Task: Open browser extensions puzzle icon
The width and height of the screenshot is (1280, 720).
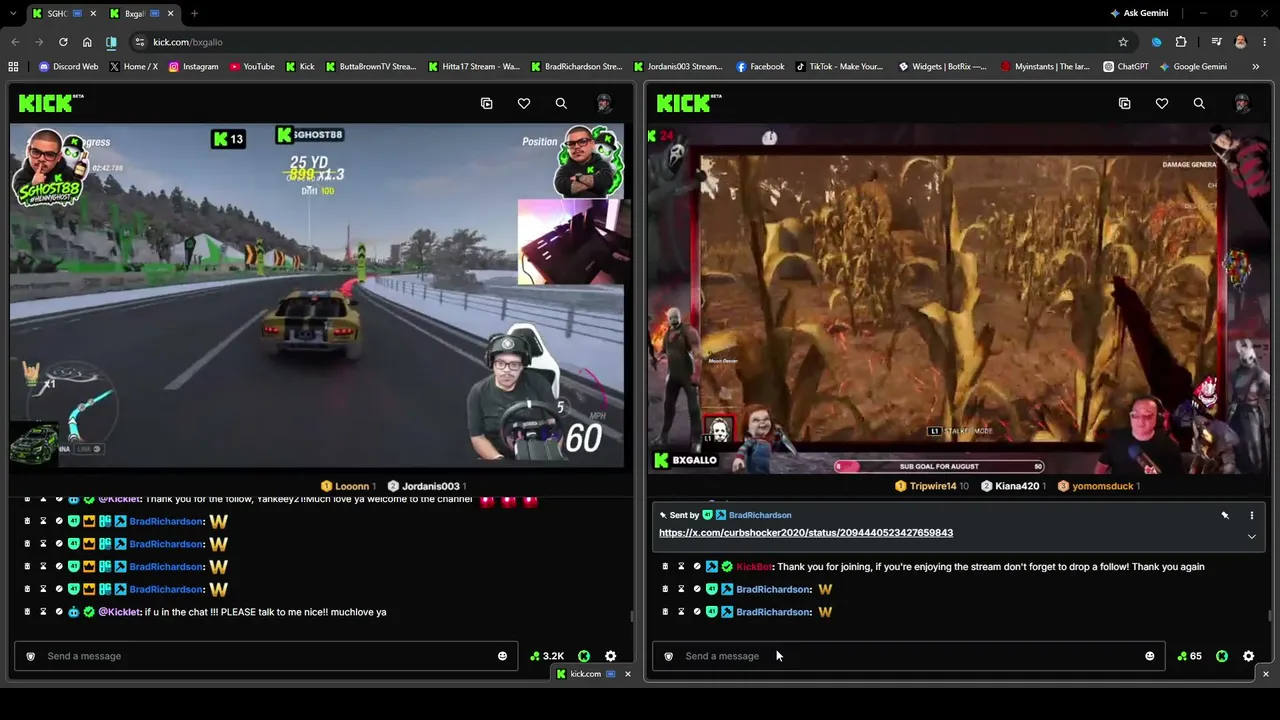Action: point(1181,42)
